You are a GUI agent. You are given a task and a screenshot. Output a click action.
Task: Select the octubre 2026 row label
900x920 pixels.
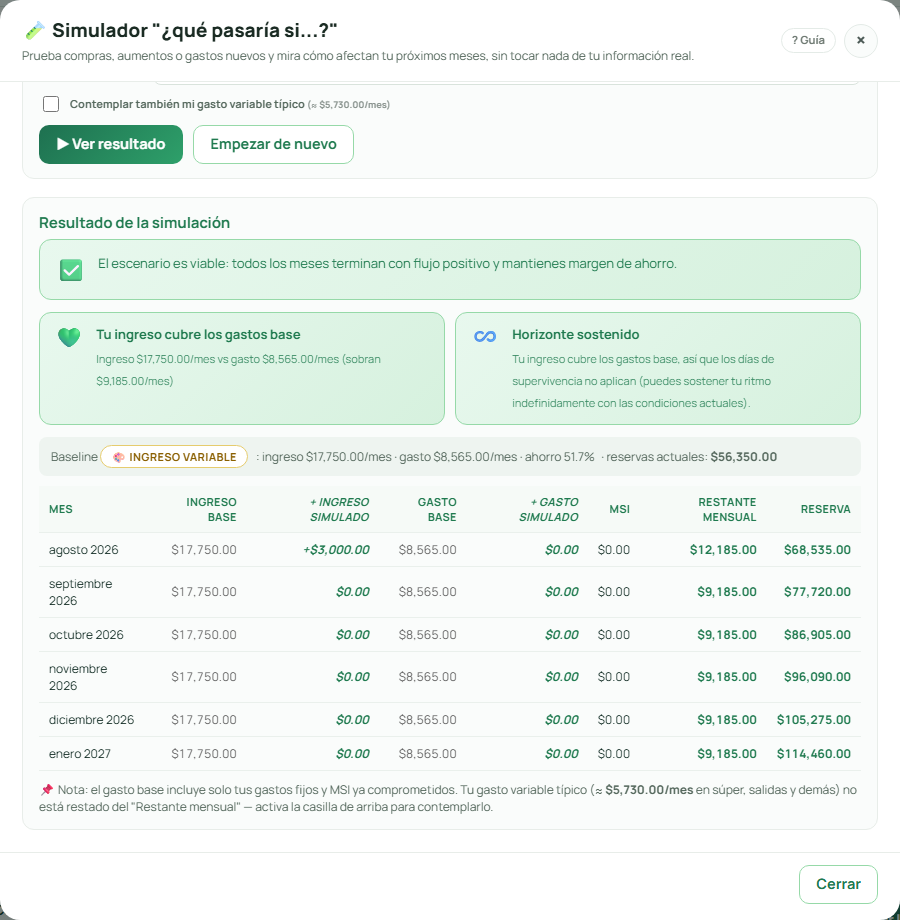pyautogui.click(x=86, y=635)
